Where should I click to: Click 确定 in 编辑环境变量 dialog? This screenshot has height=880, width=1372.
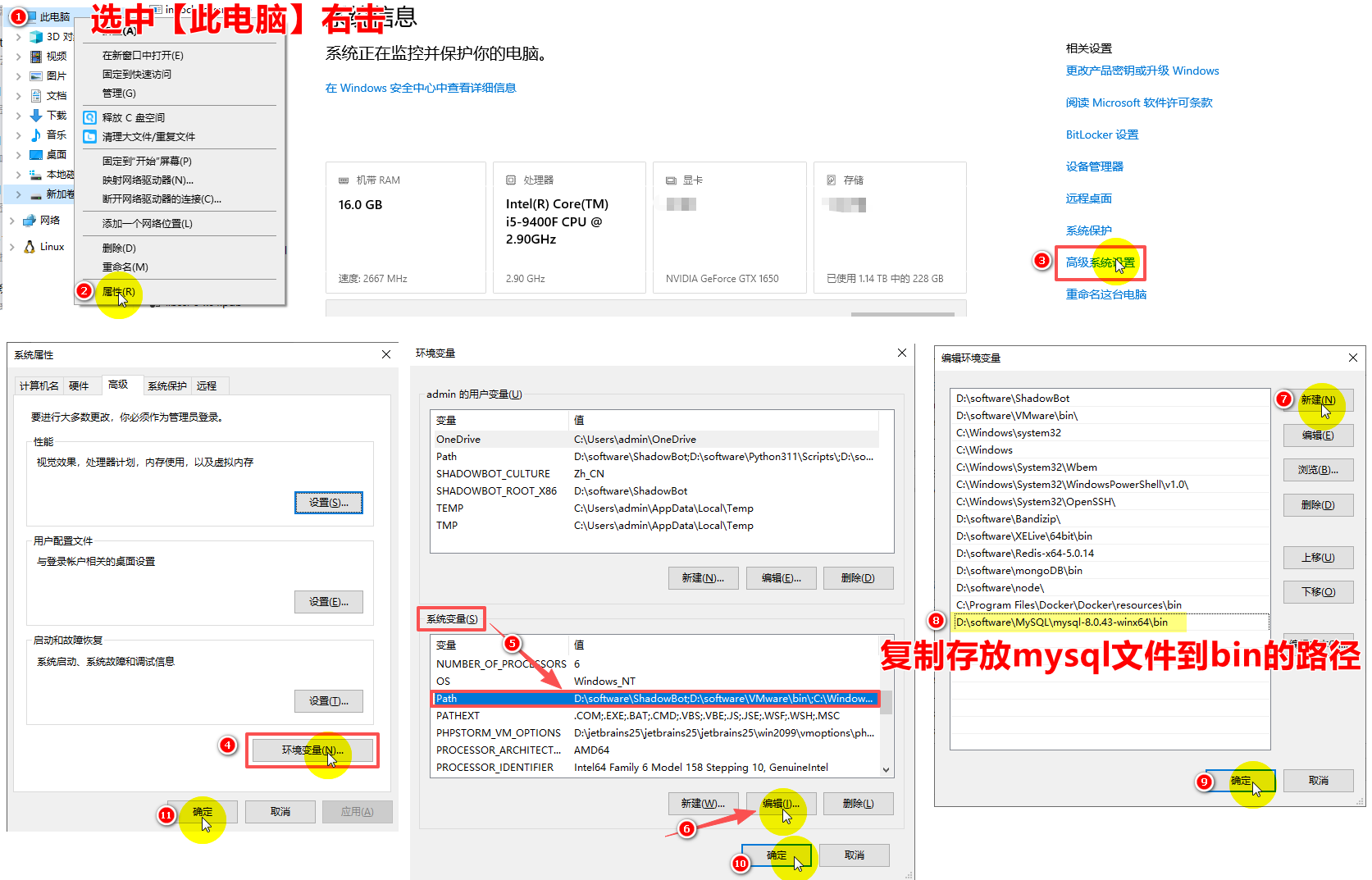pos(1241,781)
